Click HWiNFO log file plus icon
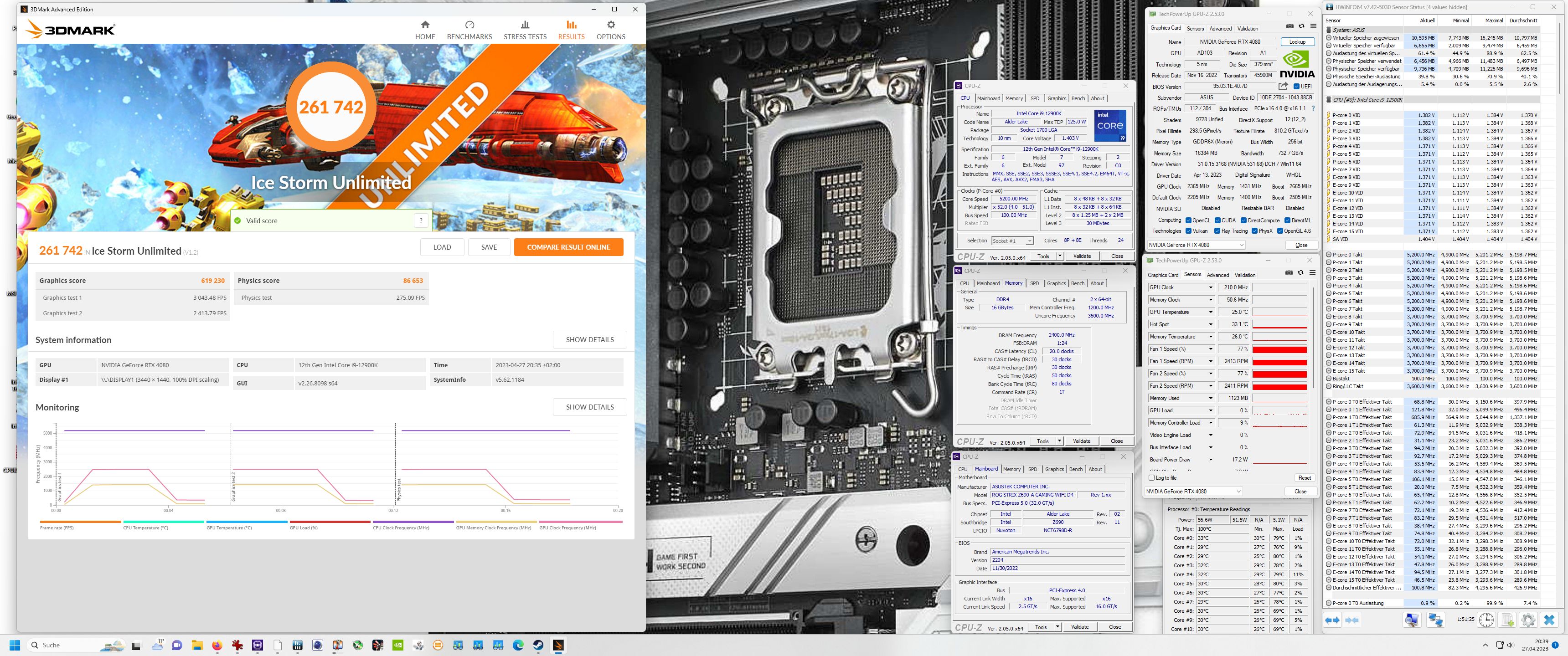This screenshot has width=1568, height=656. [1507, 620]
